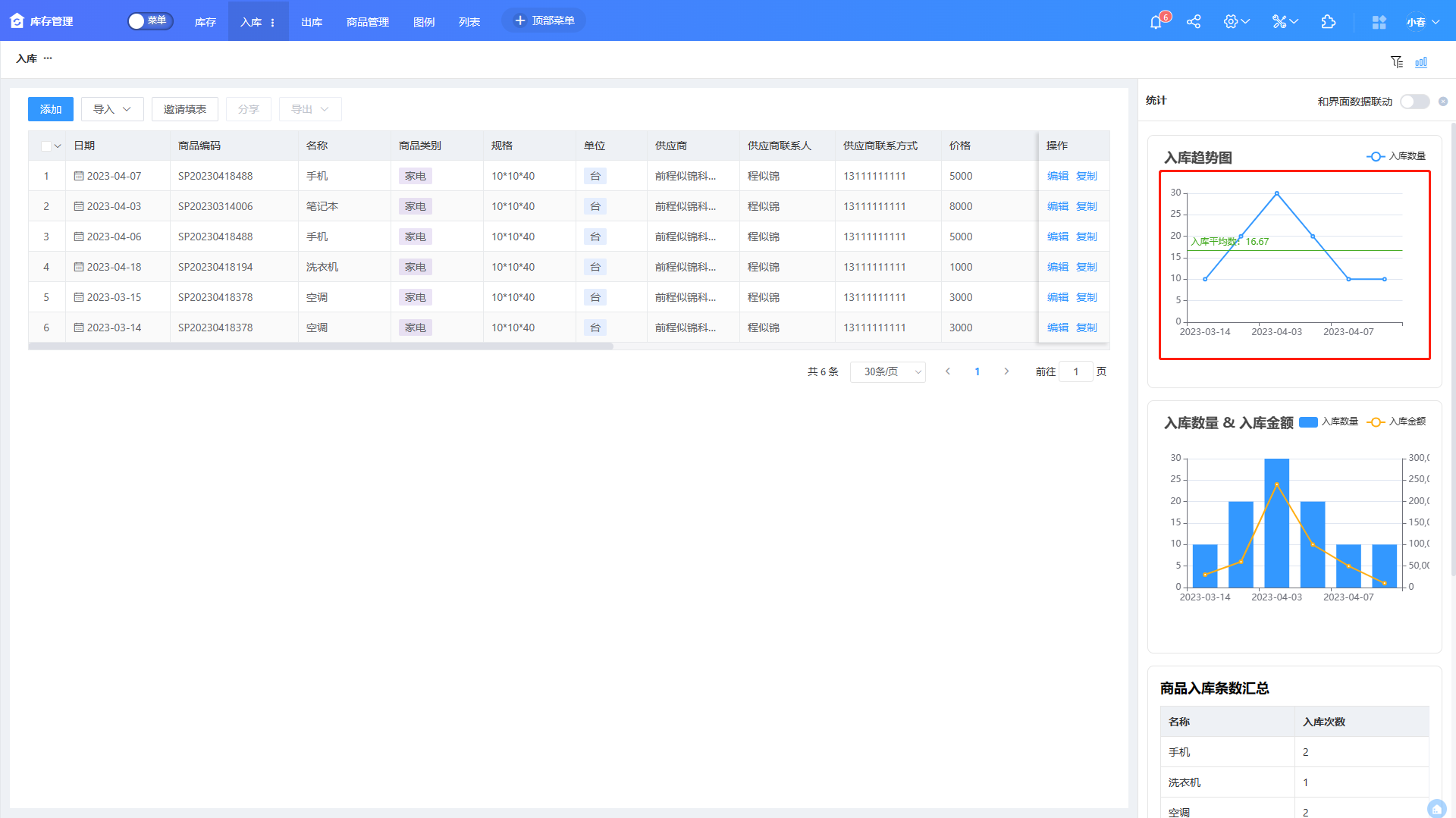
Task: Go to next page arrow
Action: click(x=1006, y=371)
